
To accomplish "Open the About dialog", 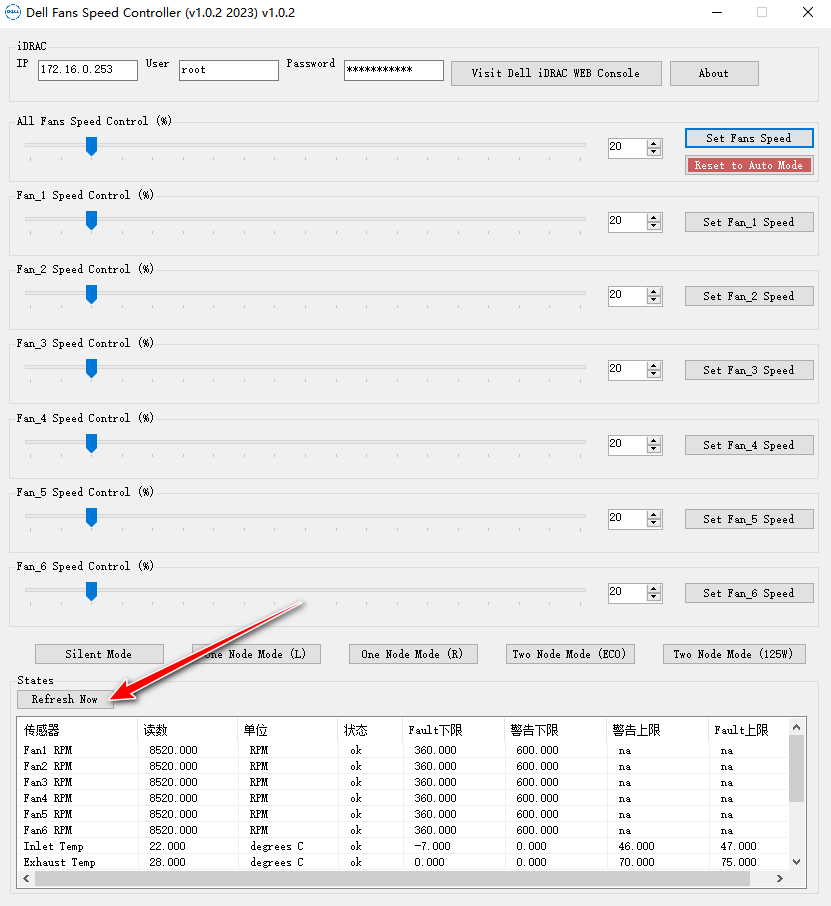I will pyautogui.click(x=714, y=73).
